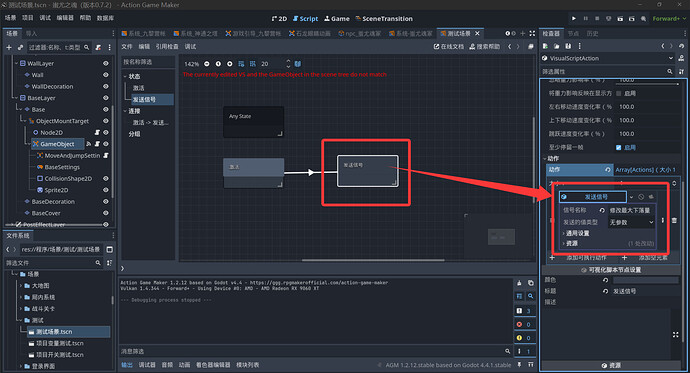690x373 pixels.
Task: Toggle visibility of Sprite2D node
Action: coord(106,190)
